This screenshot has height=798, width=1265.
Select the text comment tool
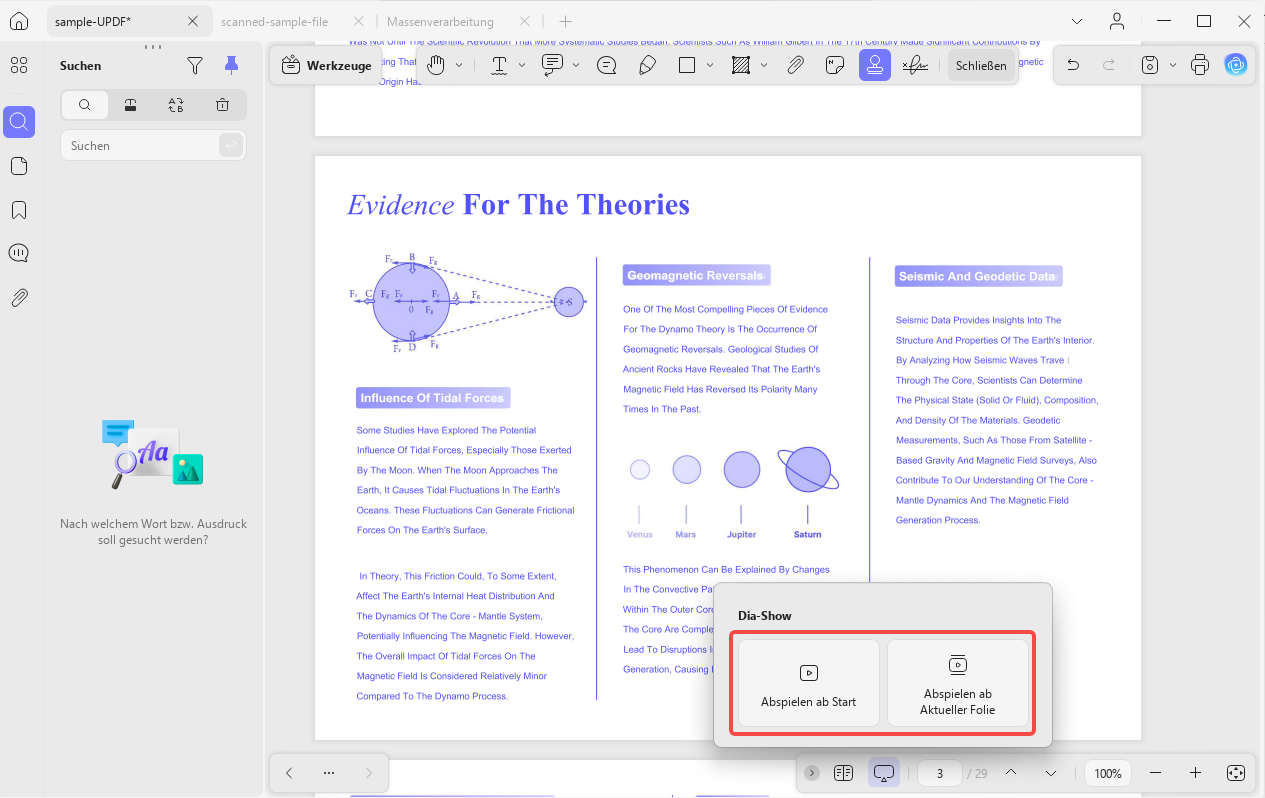552,65
